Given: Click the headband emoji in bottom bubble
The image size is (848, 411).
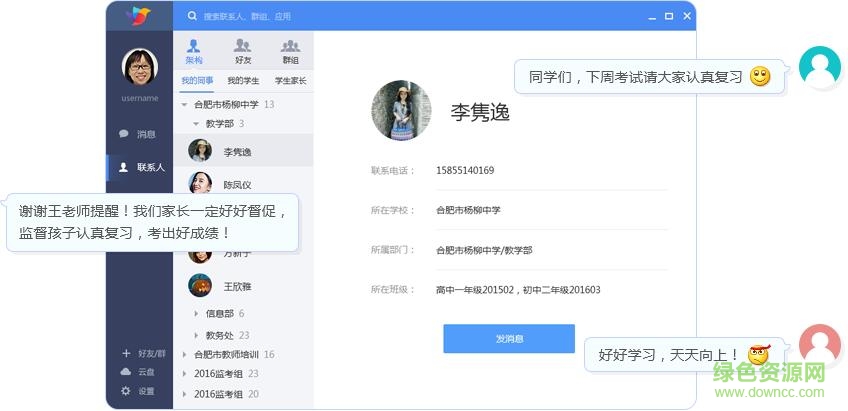Looking at the screenshot, I should (759, 354).
